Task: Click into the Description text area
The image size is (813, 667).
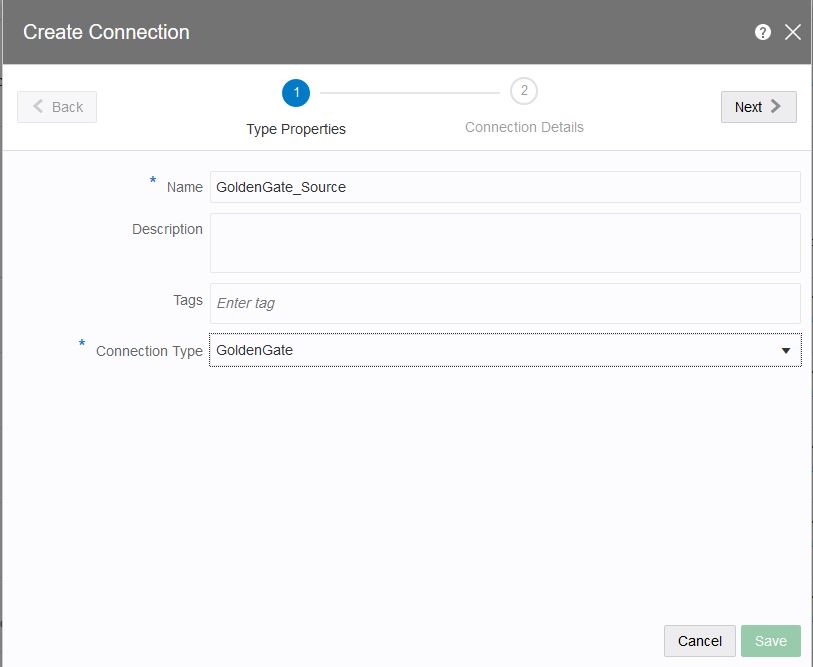Action: (x=505, y=243)
